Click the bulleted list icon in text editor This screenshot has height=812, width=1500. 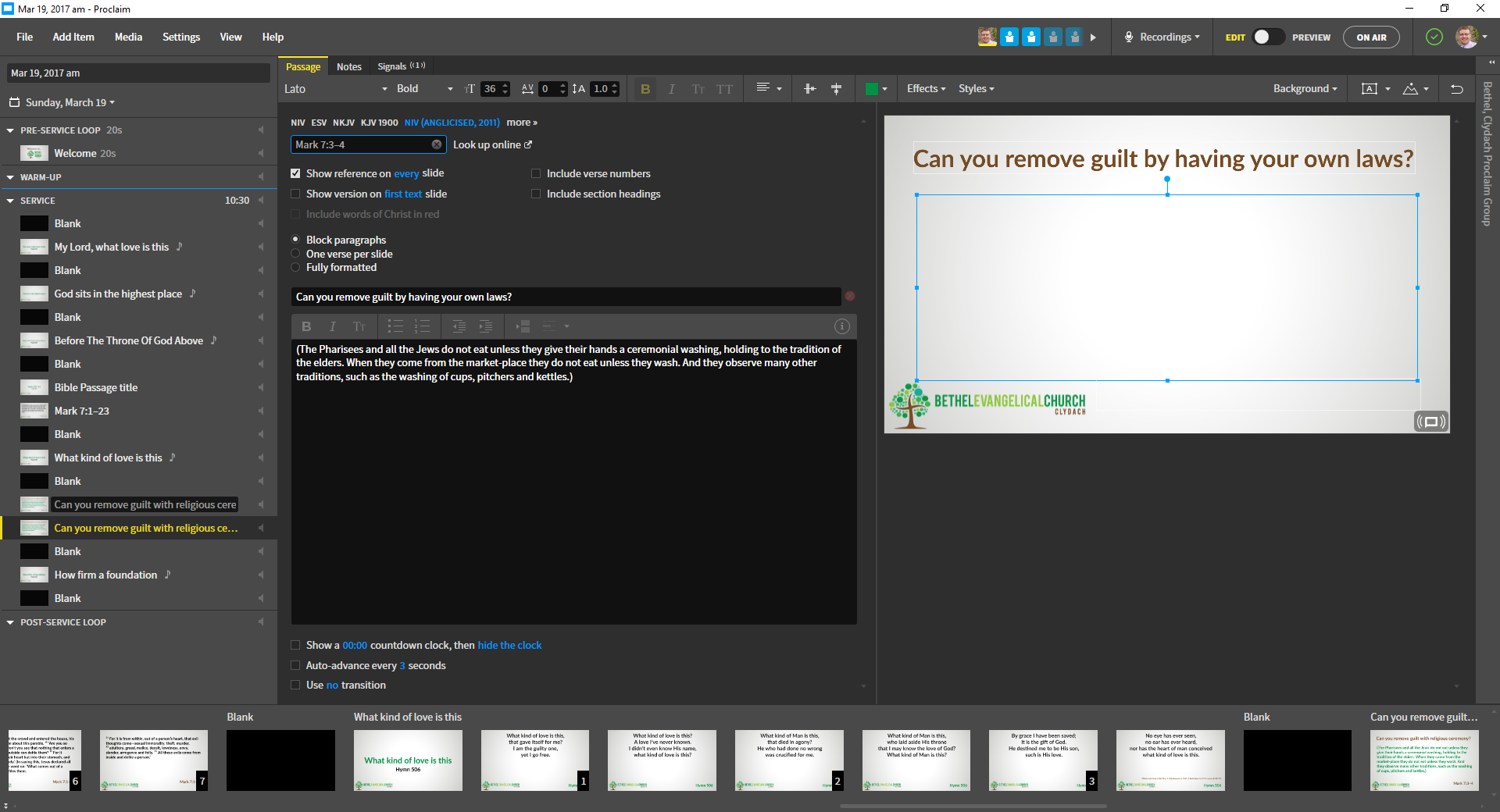point(396,326)
